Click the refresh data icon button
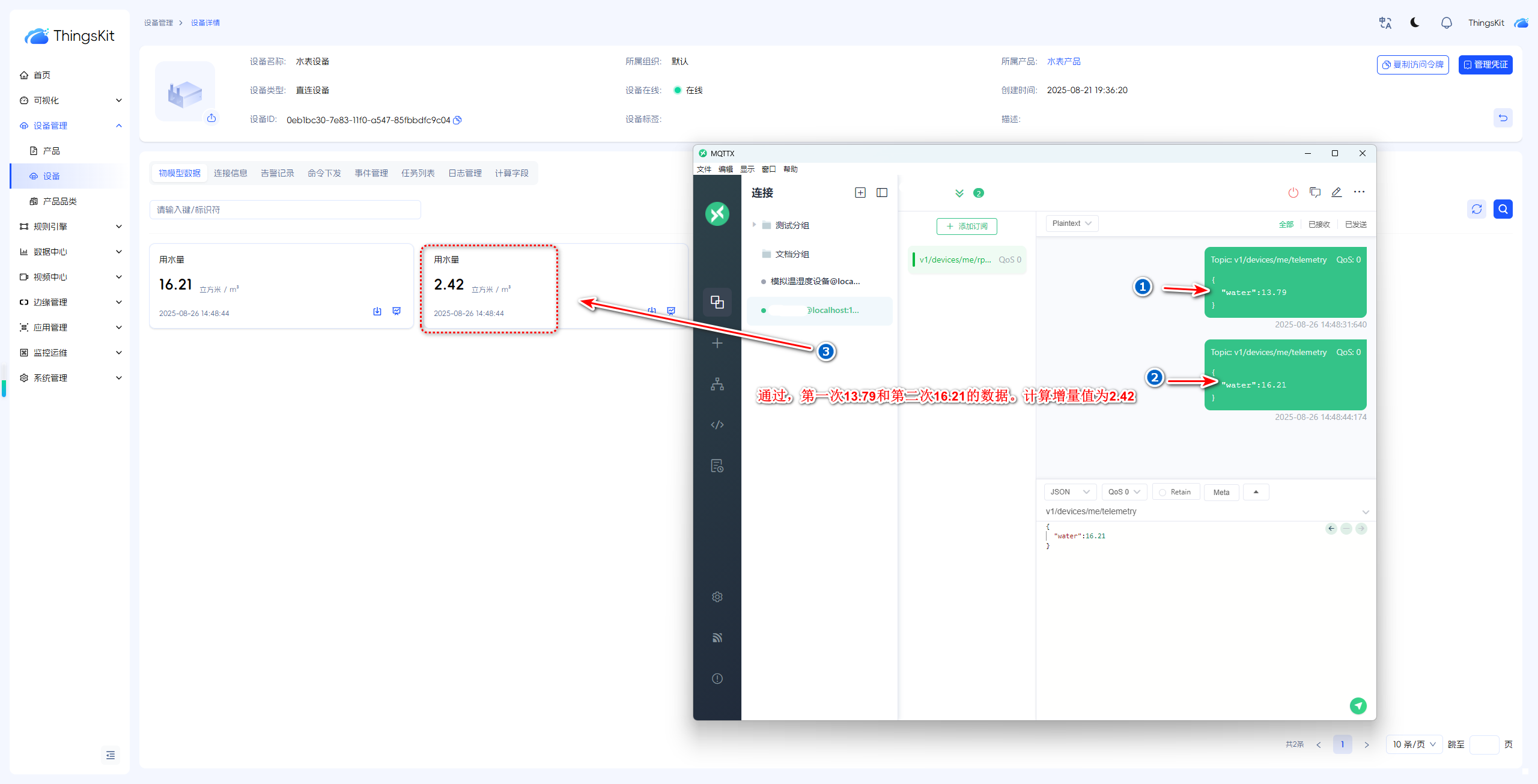 tap(1476, 209)
